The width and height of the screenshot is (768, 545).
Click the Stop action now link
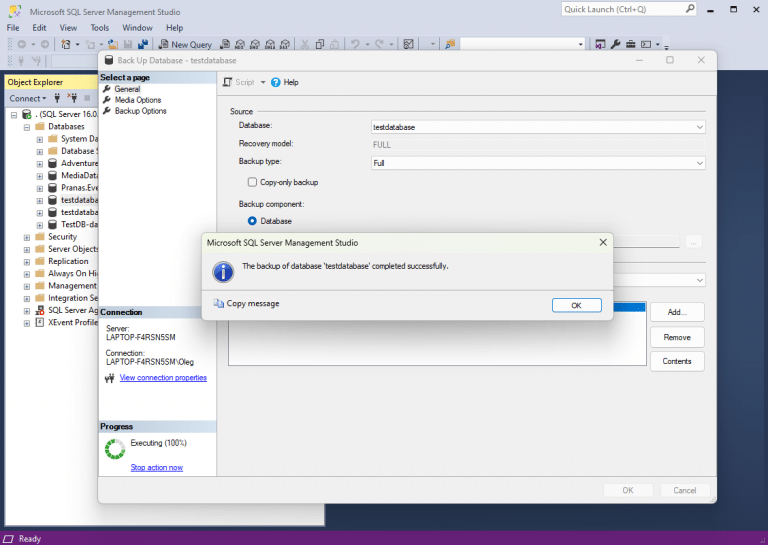[157, 468]
